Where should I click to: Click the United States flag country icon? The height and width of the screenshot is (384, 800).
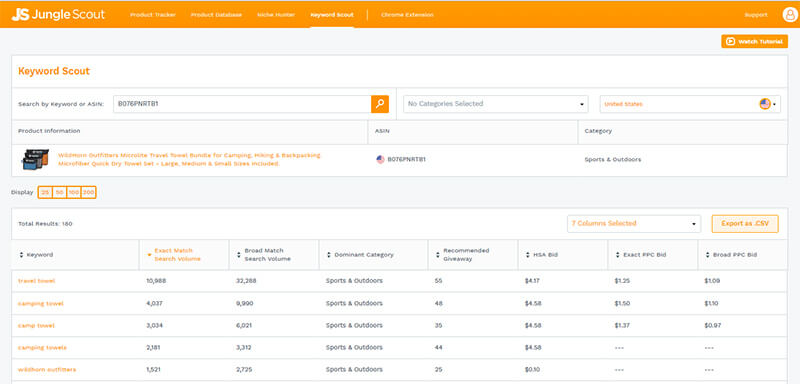pyautogui.click(x=764, y=104)
